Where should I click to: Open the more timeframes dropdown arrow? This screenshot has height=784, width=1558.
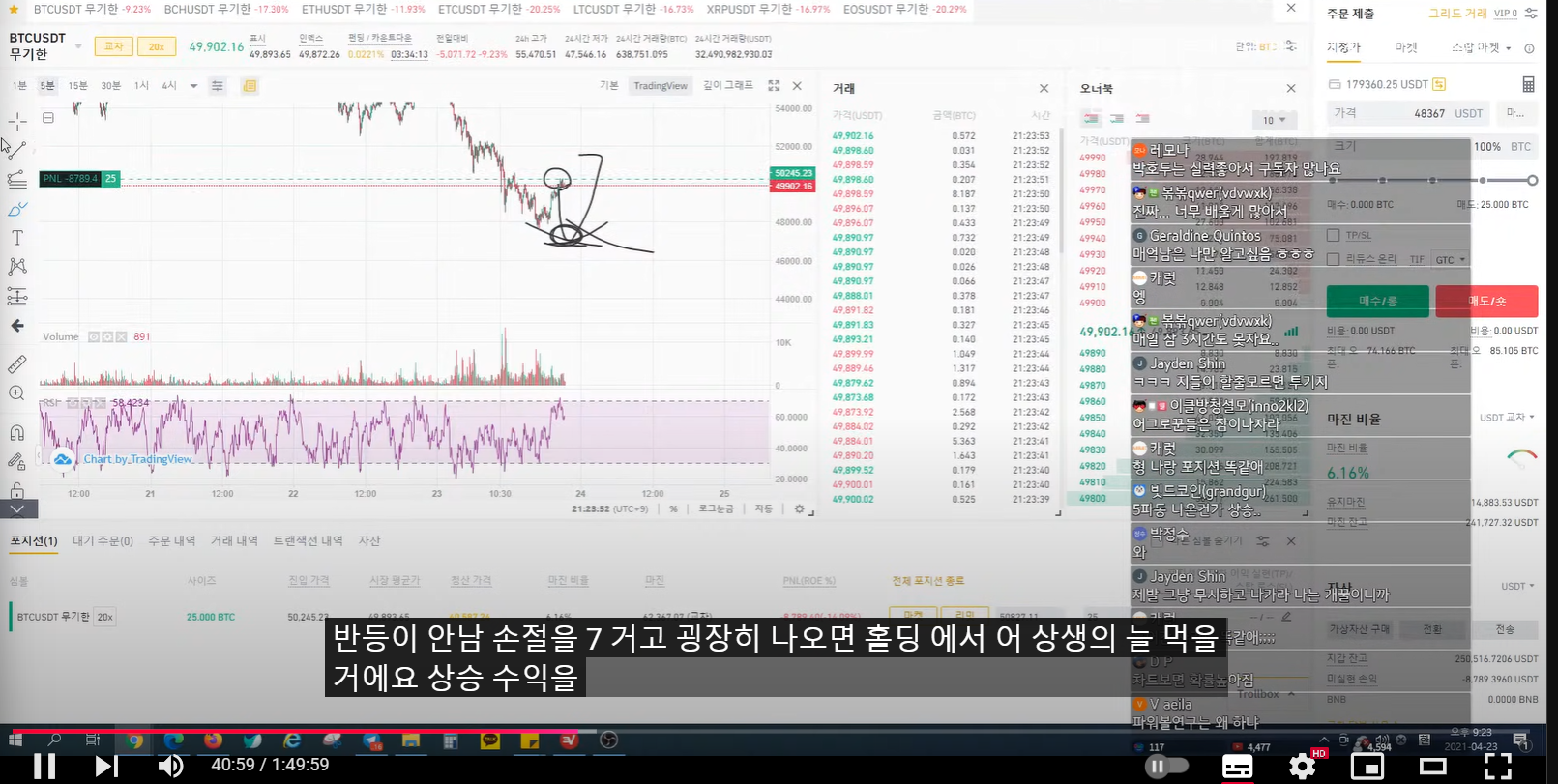193,86
